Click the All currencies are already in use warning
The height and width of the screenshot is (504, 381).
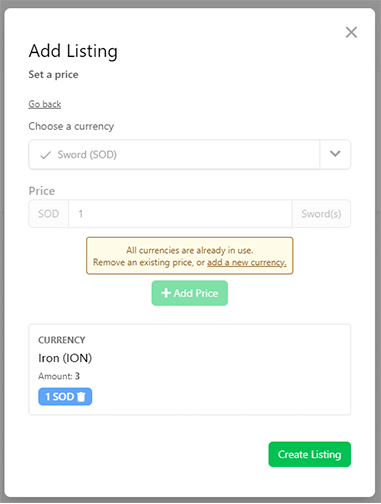(190, 256)
